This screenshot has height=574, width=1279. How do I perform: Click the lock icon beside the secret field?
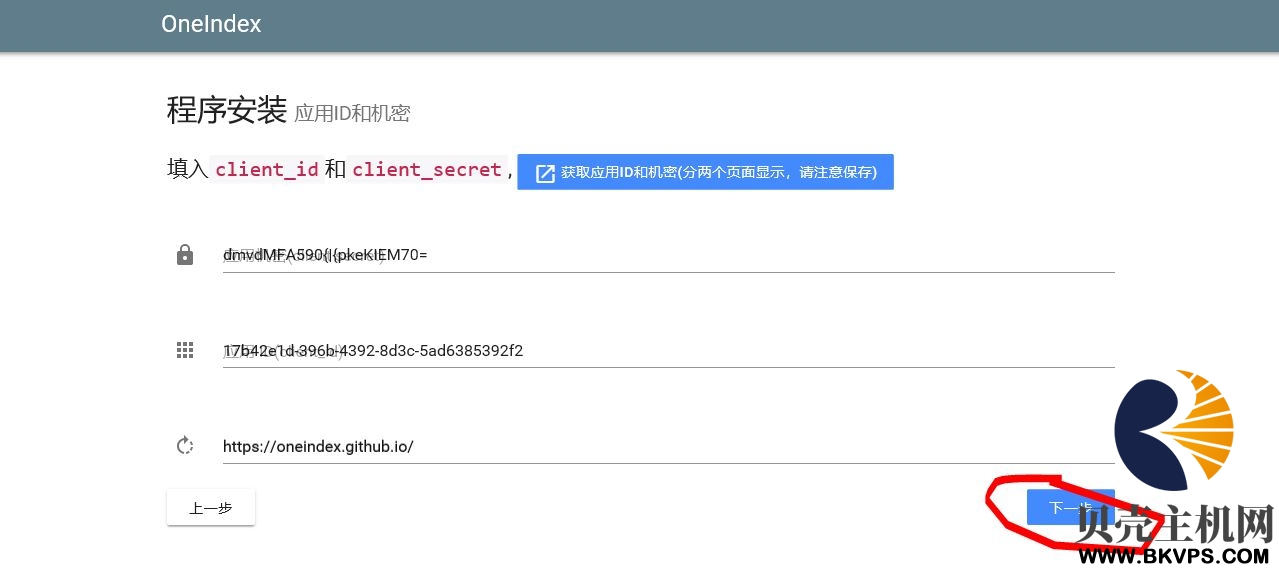(185, 255)
